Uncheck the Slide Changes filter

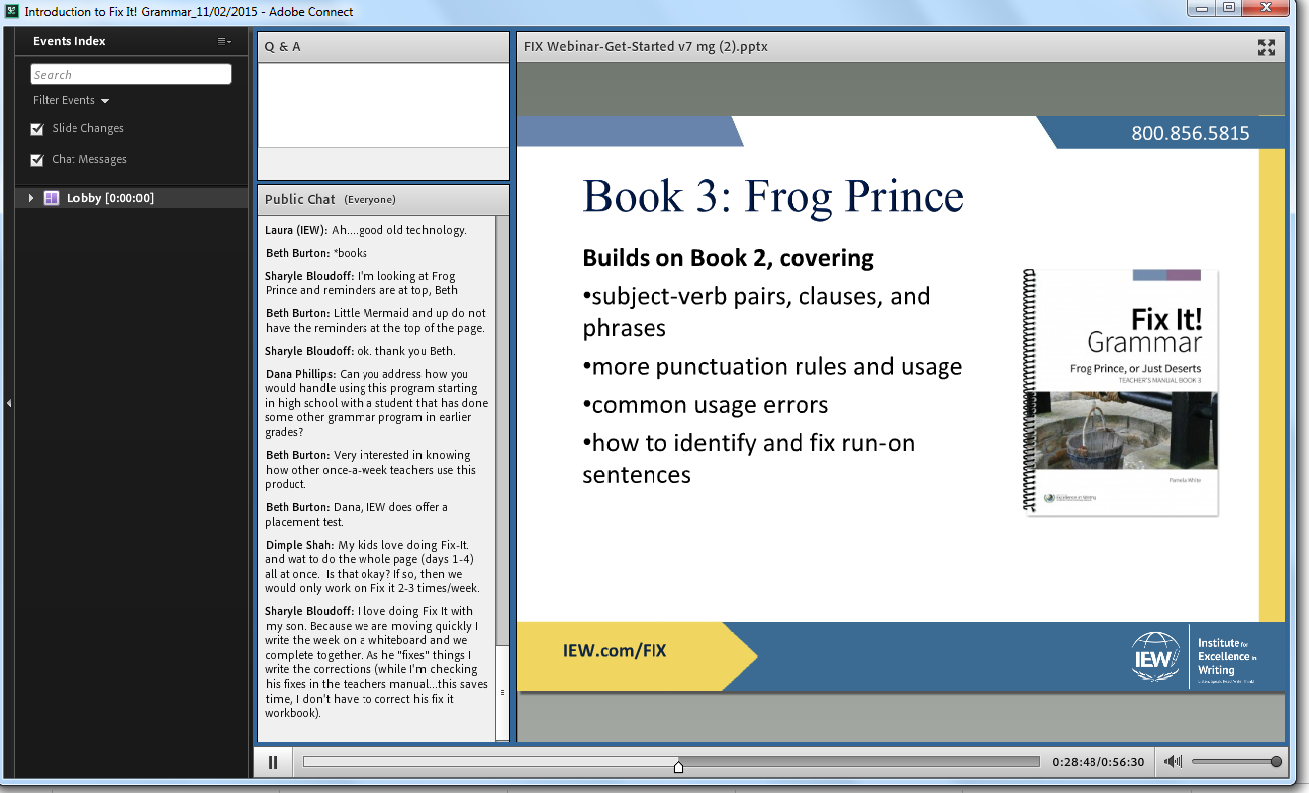click(37, 128)
